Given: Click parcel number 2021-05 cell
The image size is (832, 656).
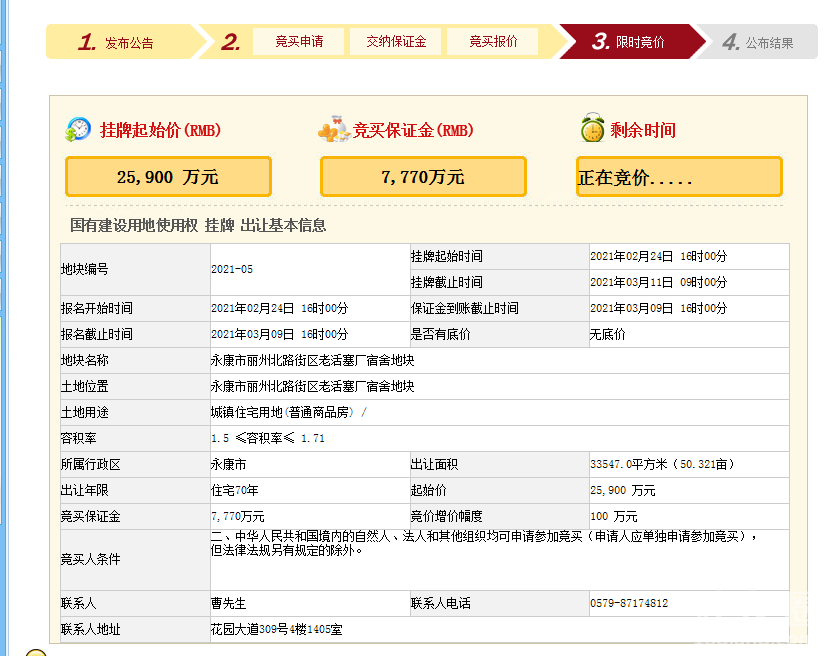Looking at the screenshot, I should (x=232, y=270).
